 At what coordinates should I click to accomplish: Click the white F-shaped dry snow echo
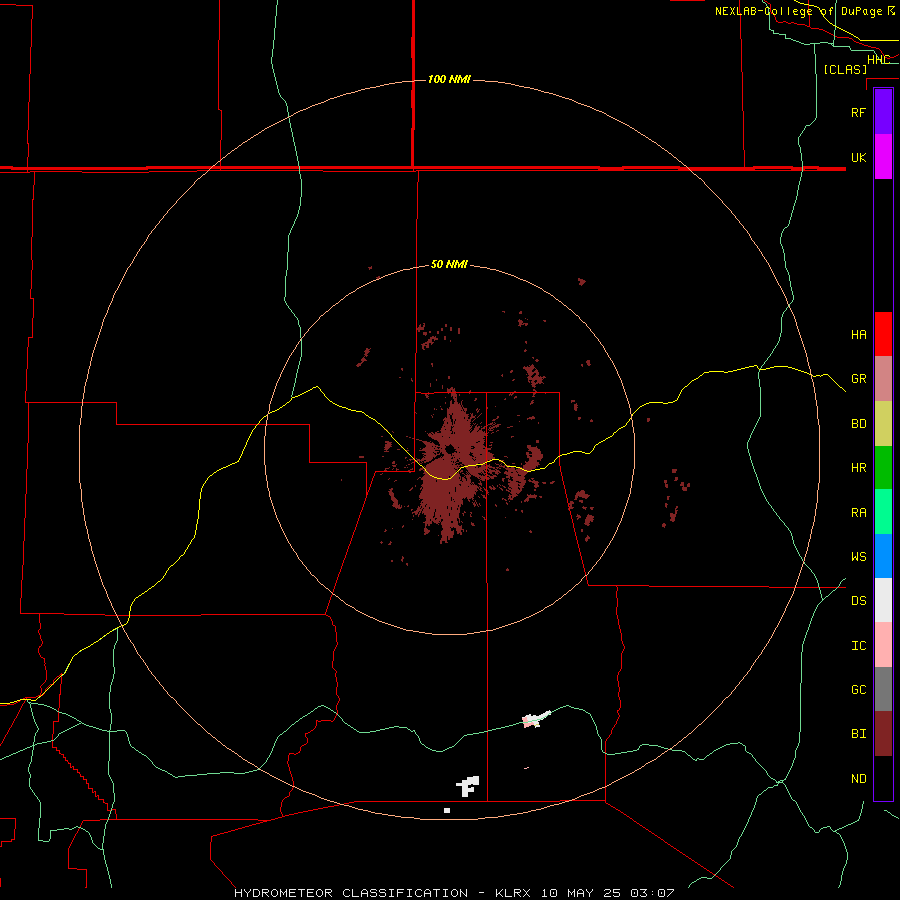[x=468, y=786]
